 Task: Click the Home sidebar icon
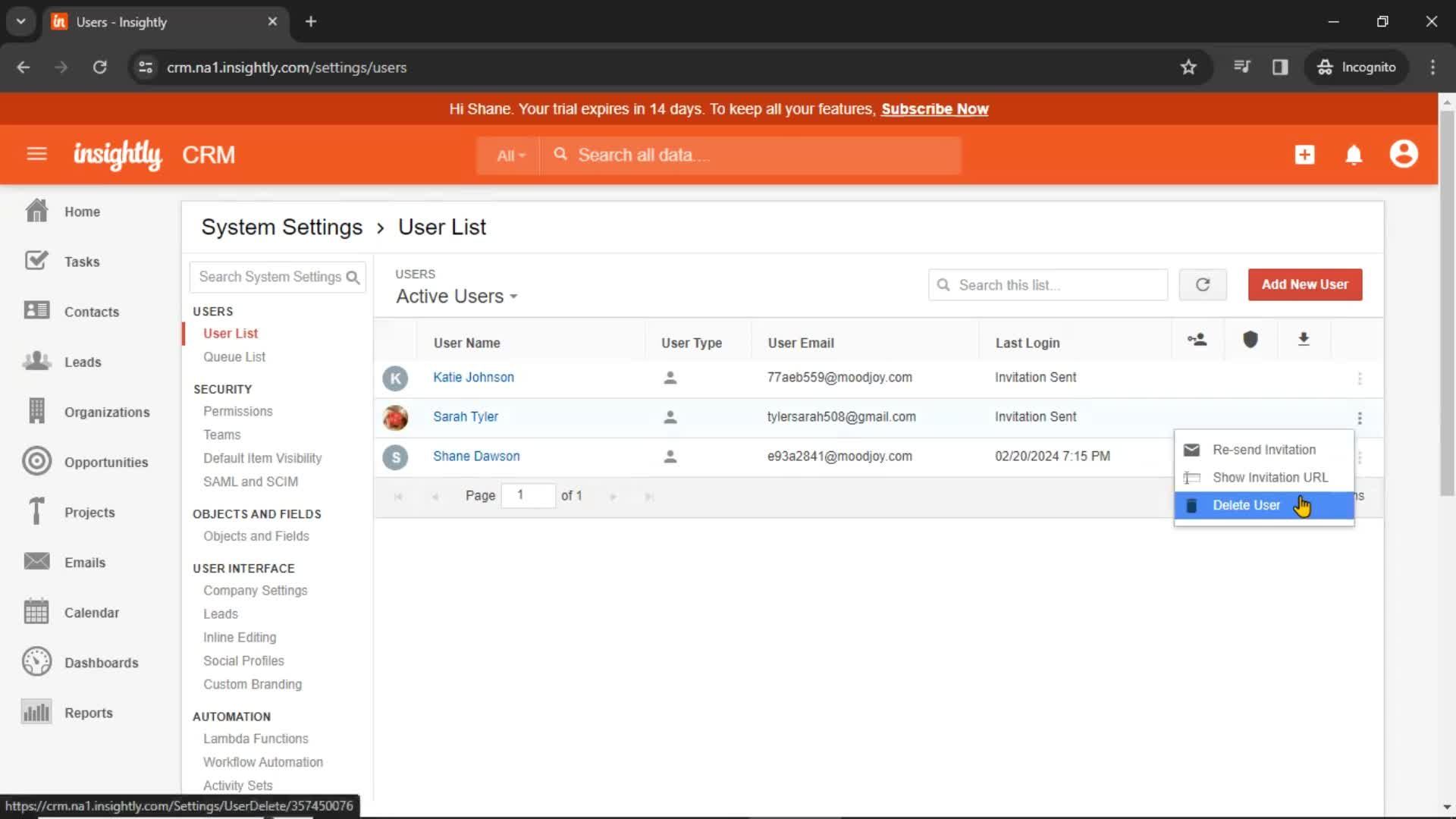(36, 211)
